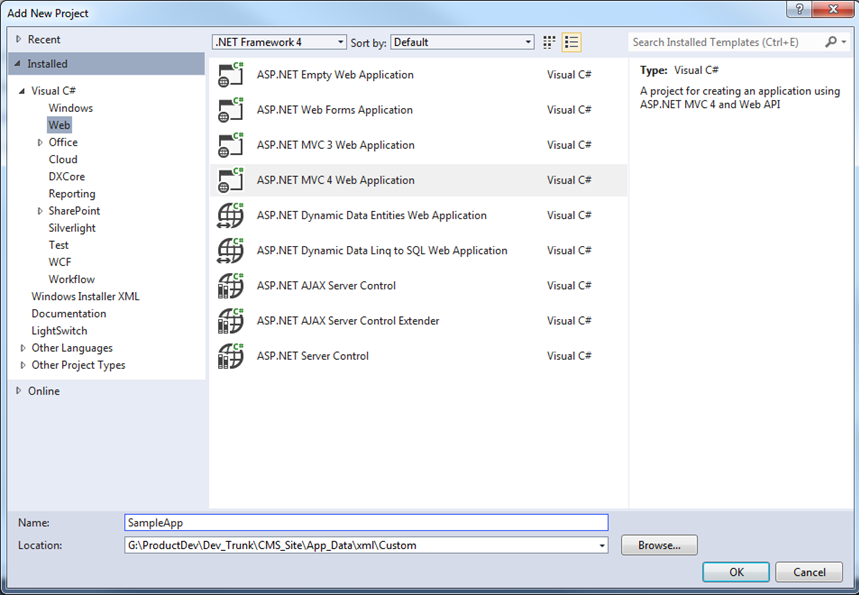The width and height of the screenshot is (859, 595).
Task: Open the Location path dropdown
Action: (600, 545)
